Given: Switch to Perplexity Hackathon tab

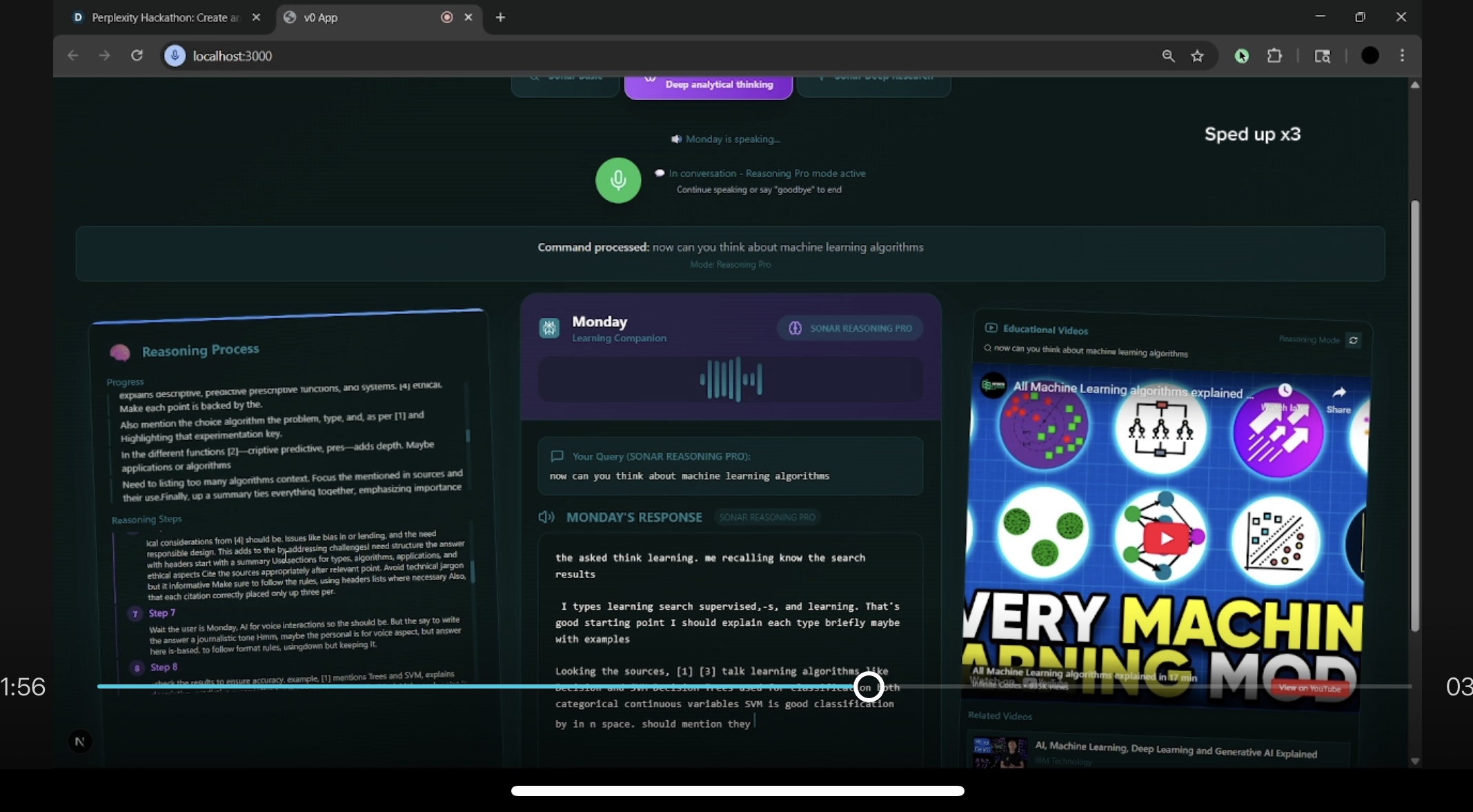Looking at the screenshot, I should pyautogui.click(x=164, y=17).
